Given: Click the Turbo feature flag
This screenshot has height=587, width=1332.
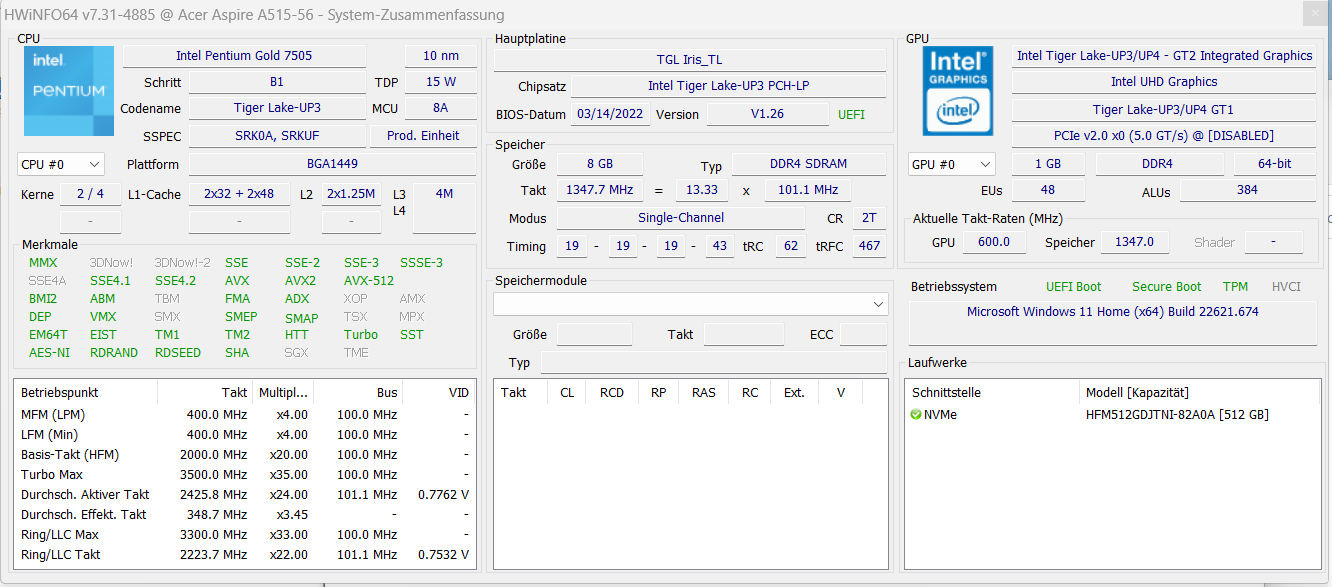Looking at the screenshot, I should pos(361,335).
